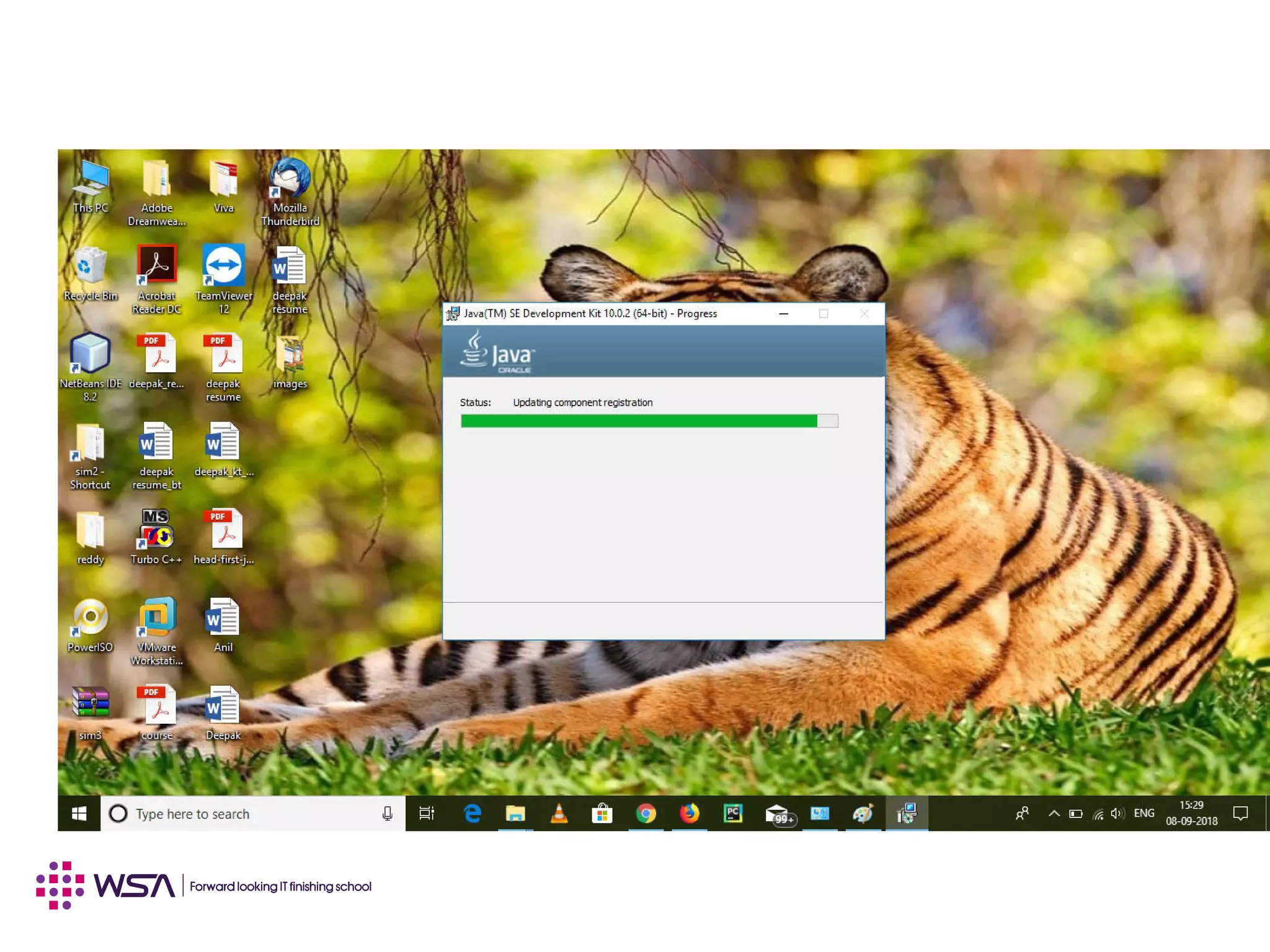This screenshot has width=1270, height=952.
Task: Launch PowerISO shortcut
Action: 91,625
